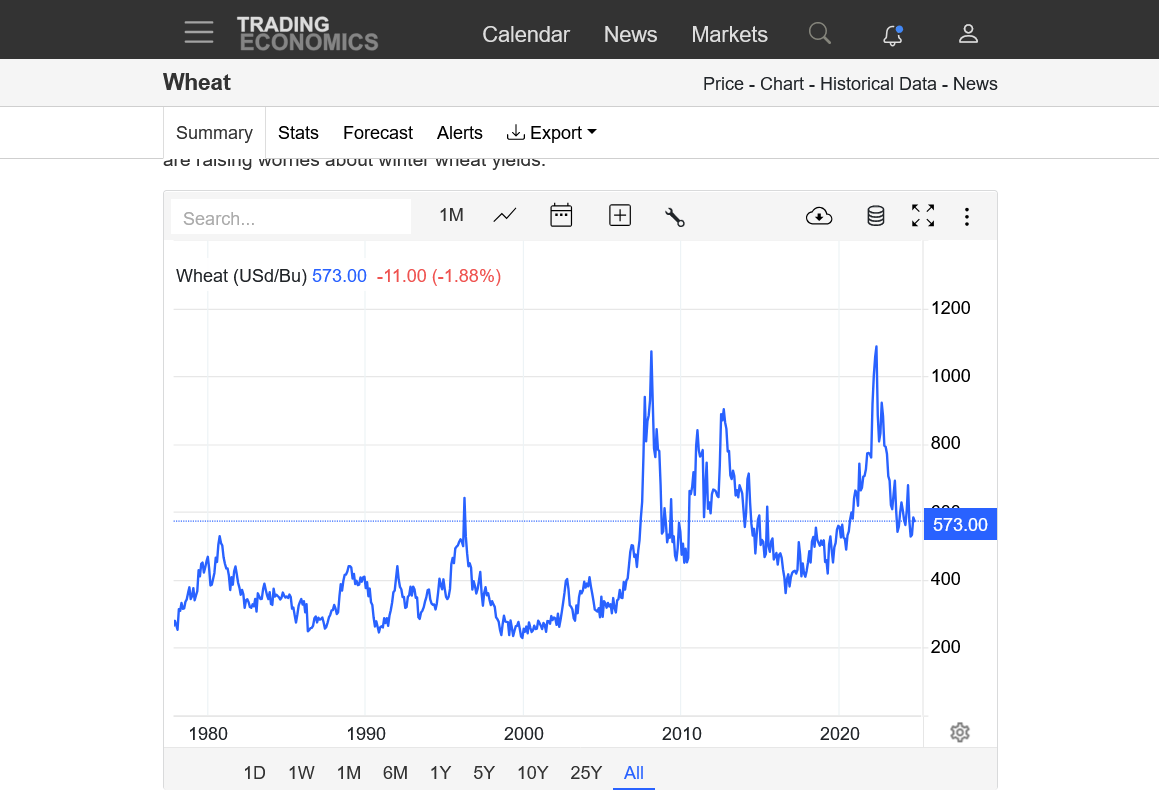1159x807 pixels.
Task: Select the 5Y time range
Action: tap(484, 773)
